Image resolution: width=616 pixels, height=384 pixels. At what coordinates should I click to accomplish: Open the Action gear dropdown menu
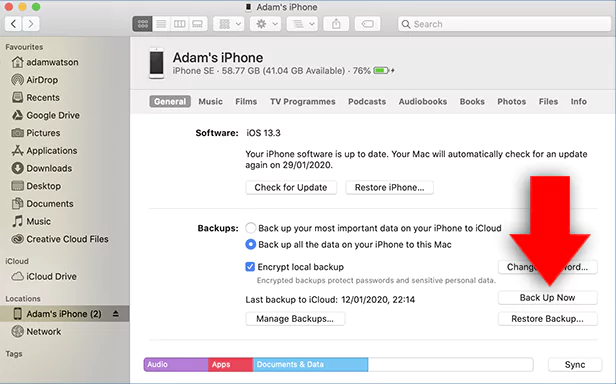tap(266, 24)
